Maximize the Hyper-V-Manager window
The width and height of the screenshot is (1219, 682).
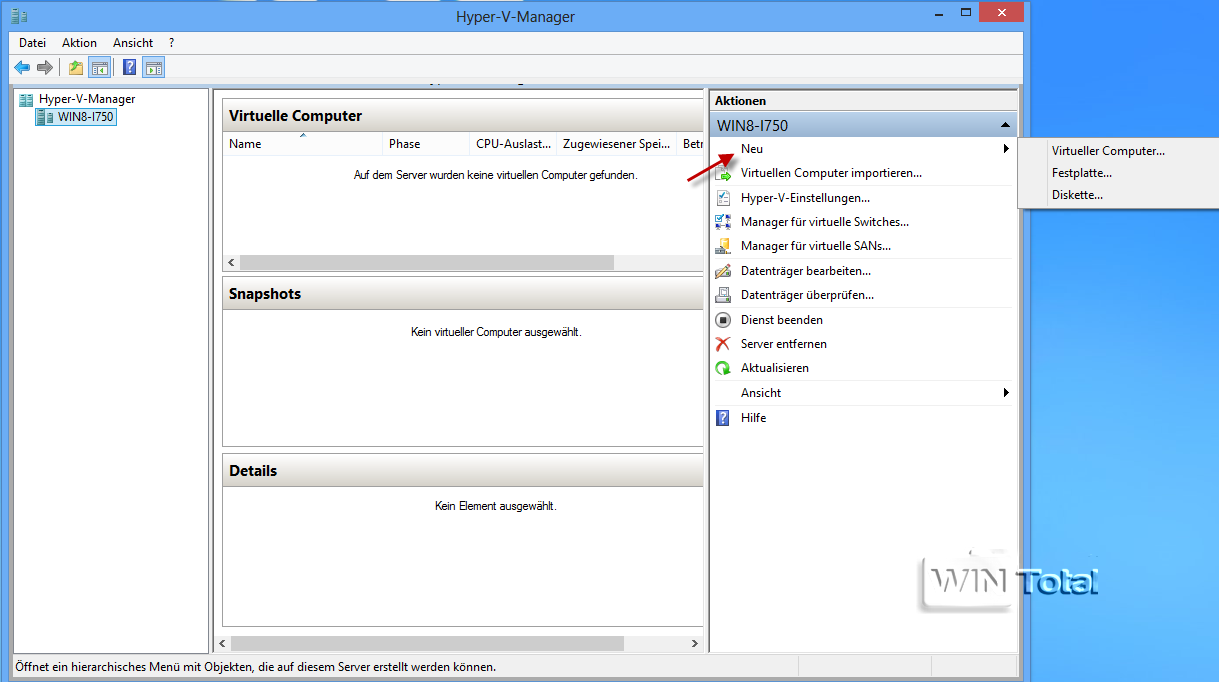coord(966,14)
